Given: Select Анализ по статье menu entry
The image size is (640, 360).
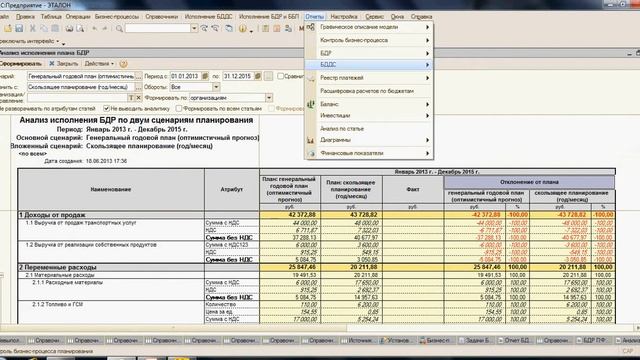Looking at the screenshot, I should (x=369, y=129).
